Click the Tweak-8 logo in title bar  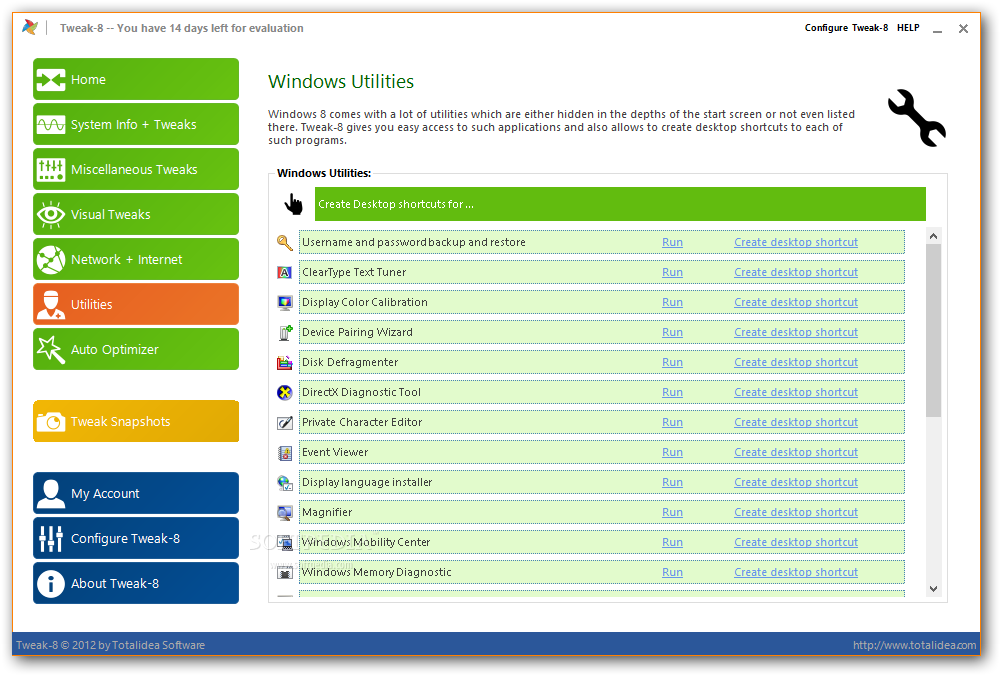tap(29, 27)
